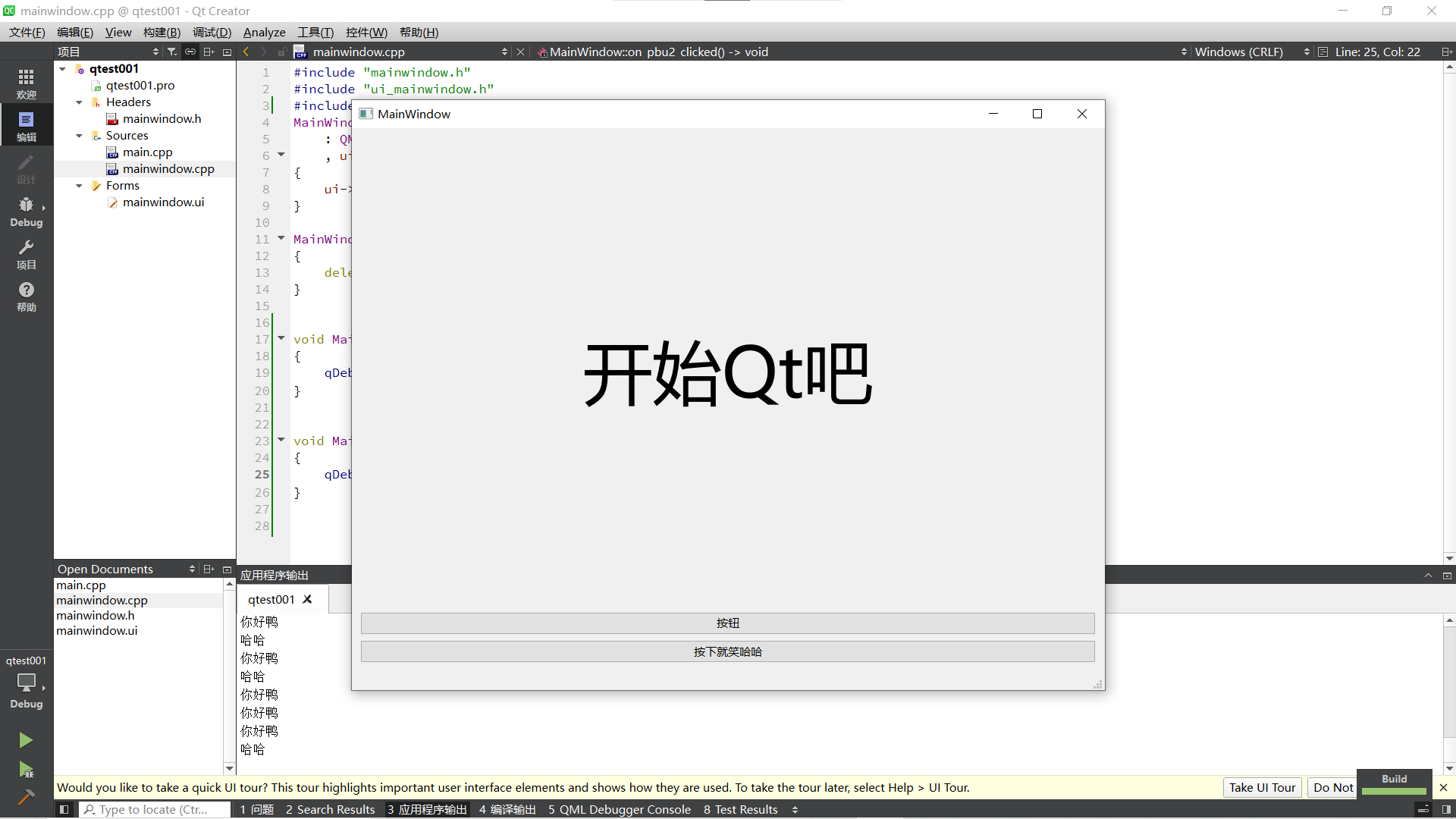Screen dimensions: 1456x819
Task: Open the Help (帮助) mode icon
Action: [26, 297]
